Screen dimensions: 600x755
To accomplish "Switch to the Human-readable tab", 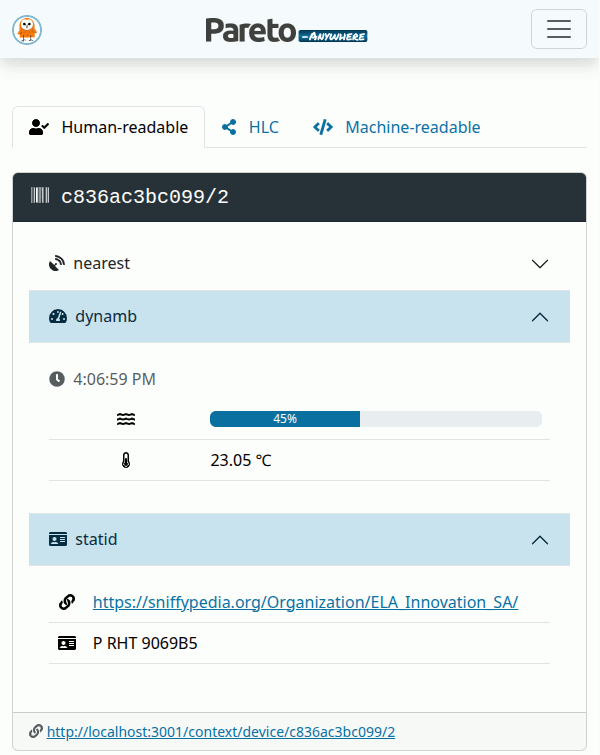I will (x=108, y=127).
